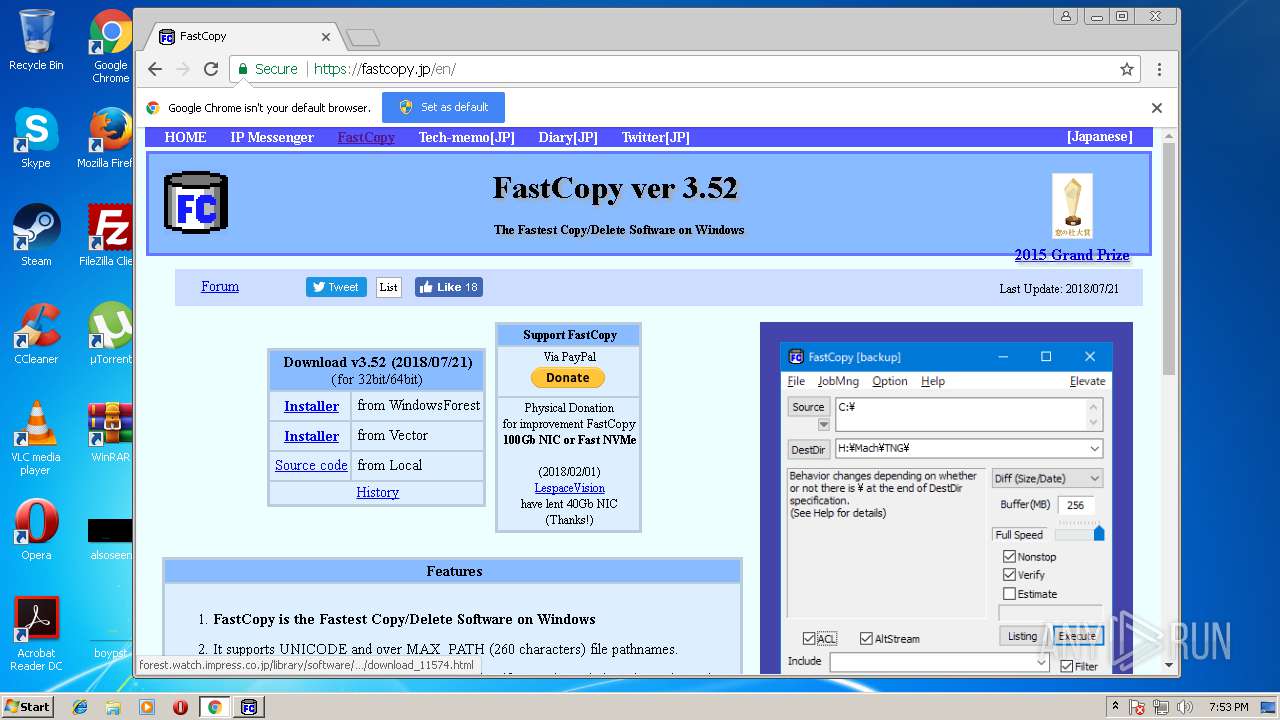The height and width of the screenshot is (720, 1280).
Task: Download Installer from Vector
Action: pyautogui.click(x=311, y=436)
